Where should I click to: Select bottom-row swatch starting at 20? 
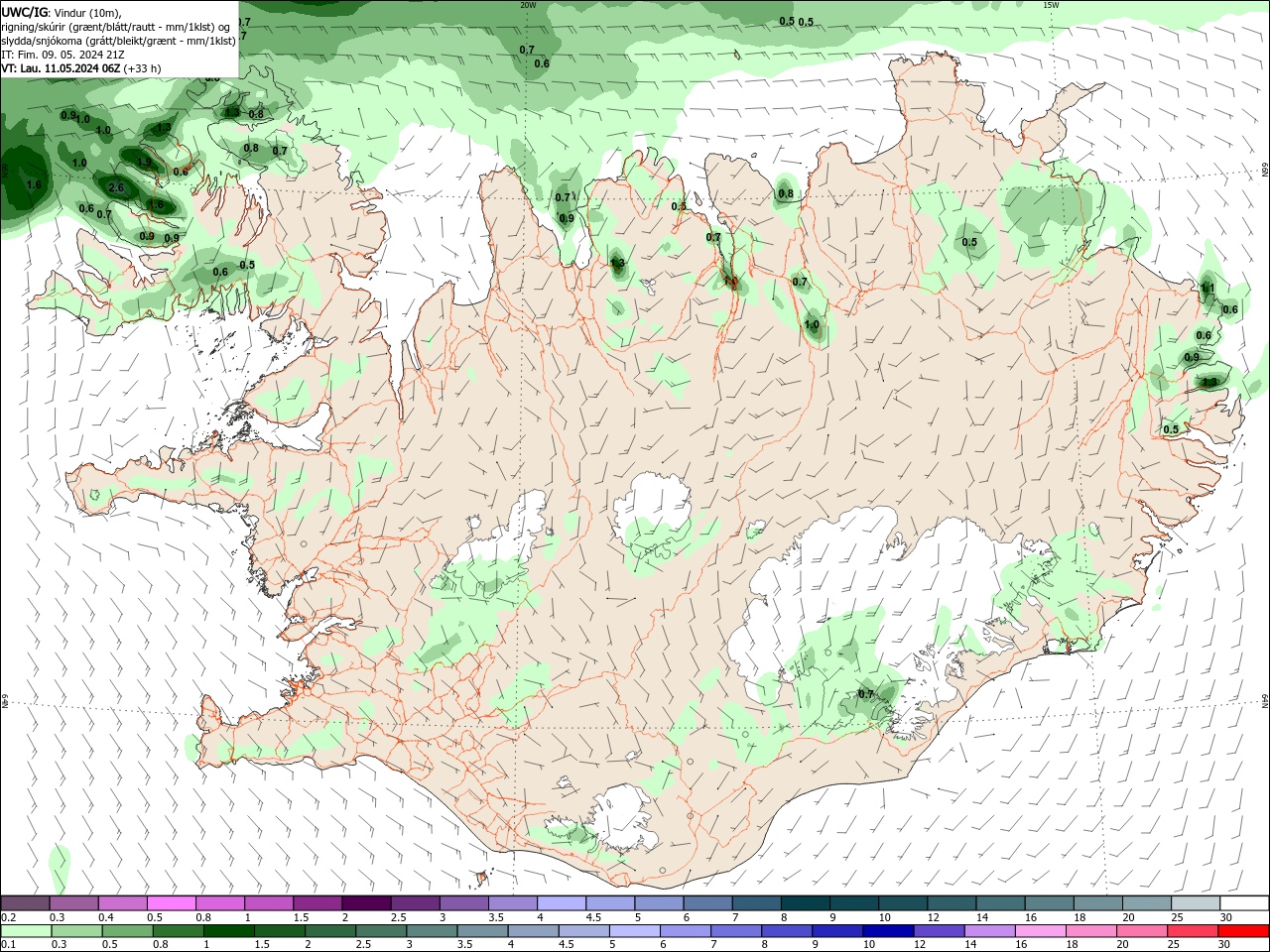click(1140, 931)
